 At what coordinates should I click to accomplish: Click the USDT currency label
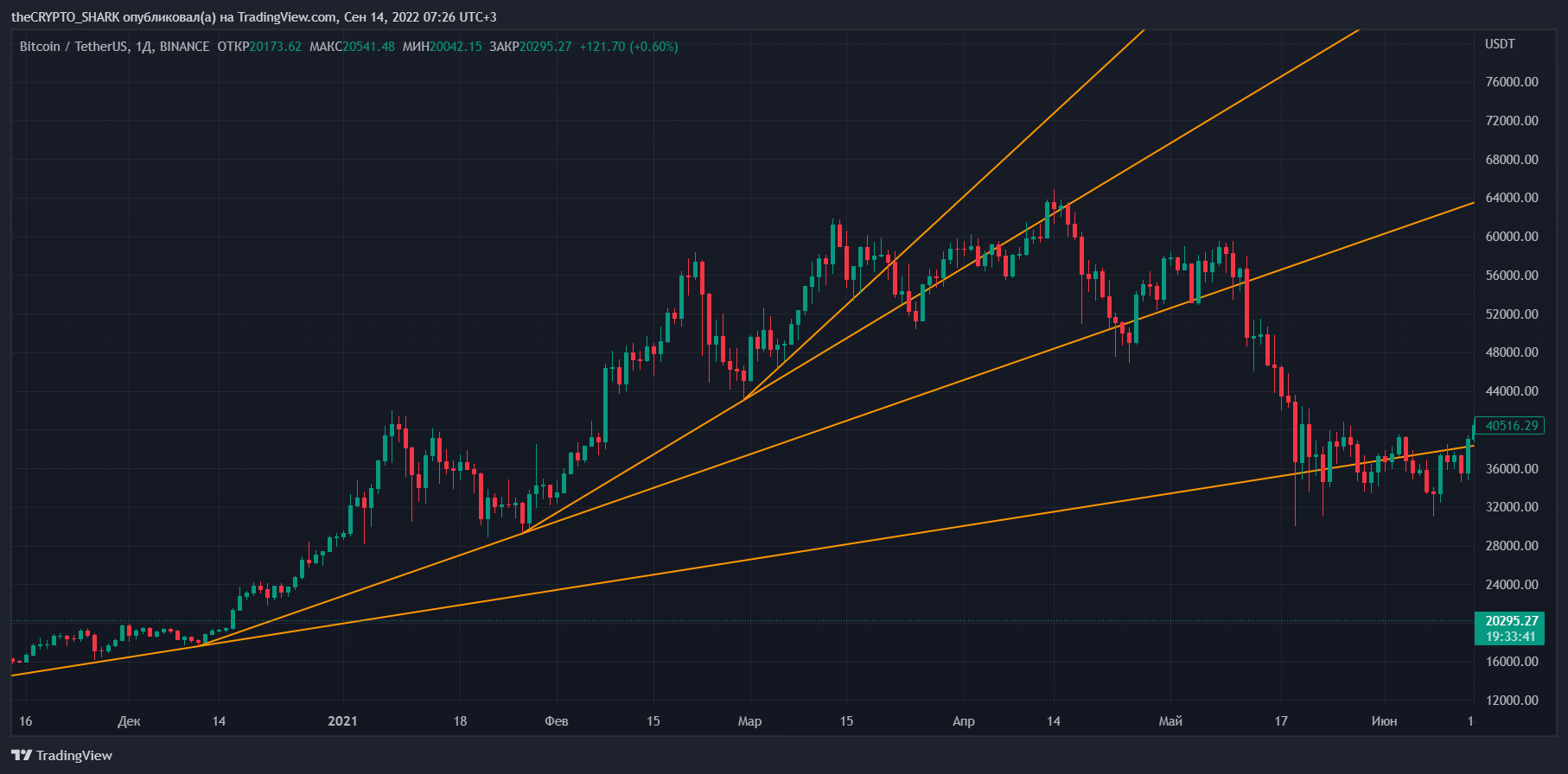[x=1500, y=44]
